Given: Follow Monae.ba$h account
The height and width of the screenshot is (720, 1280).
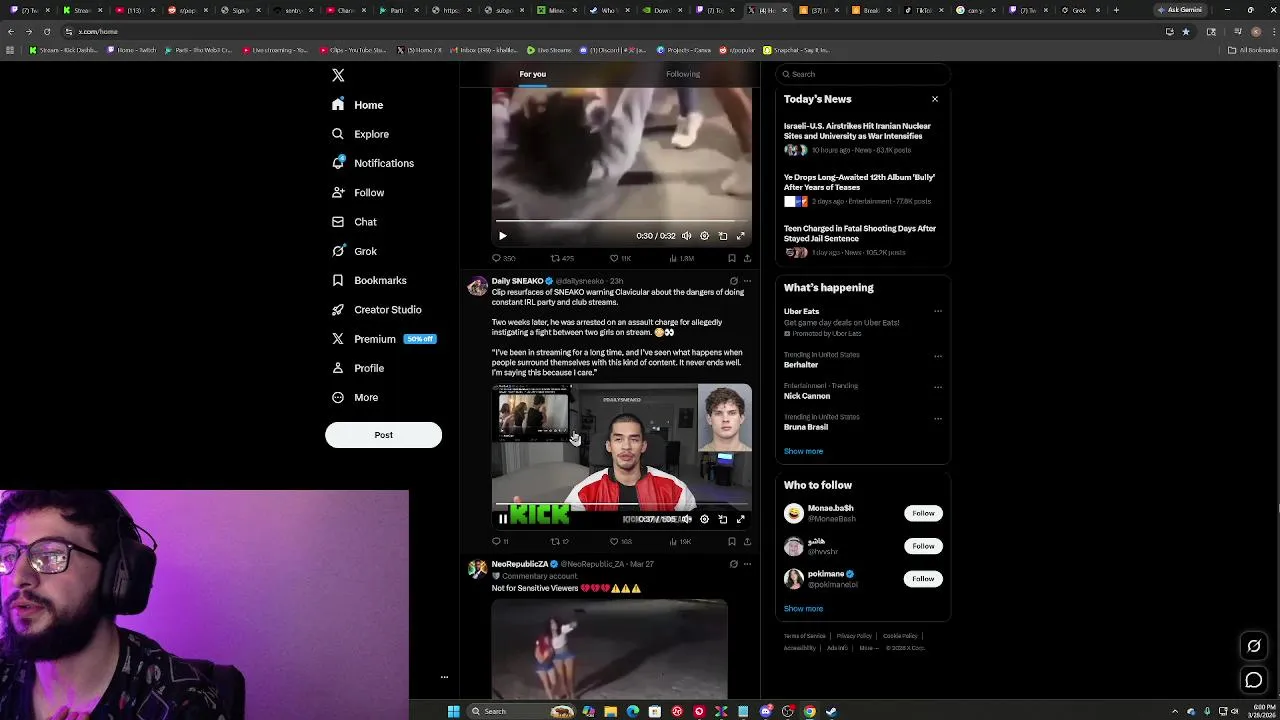Looking at the screenshot, I should click(x=923, y=513).
